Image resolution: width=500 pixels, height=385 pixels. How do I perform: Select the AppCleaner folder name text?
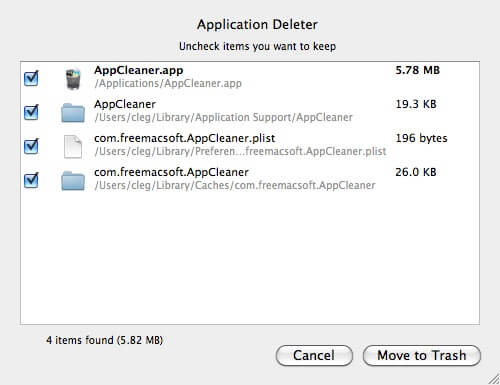tap(125, 104)
